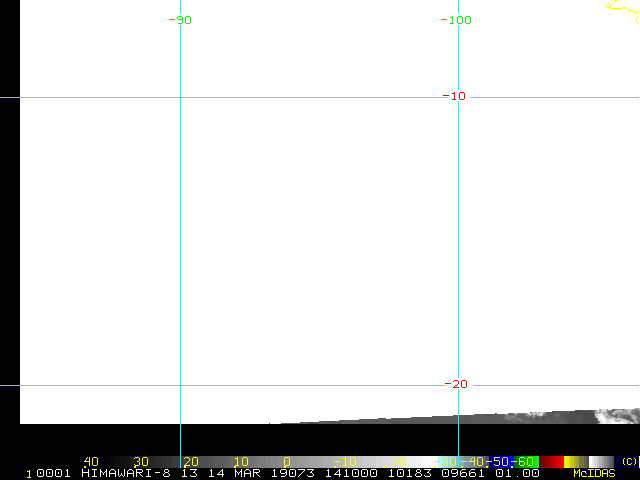This screenshot has height=480, width=640.
Task: Click the red -20 latitude label
Action: coord(456,384)
